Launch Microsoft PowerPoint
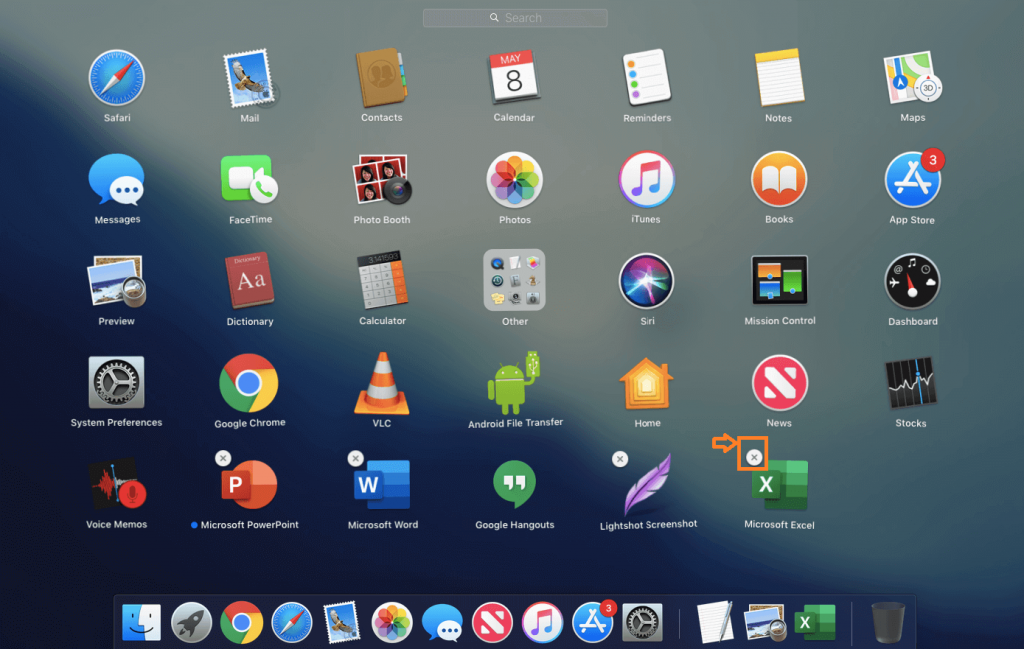 pyautogui.click(x=249, y=485)
